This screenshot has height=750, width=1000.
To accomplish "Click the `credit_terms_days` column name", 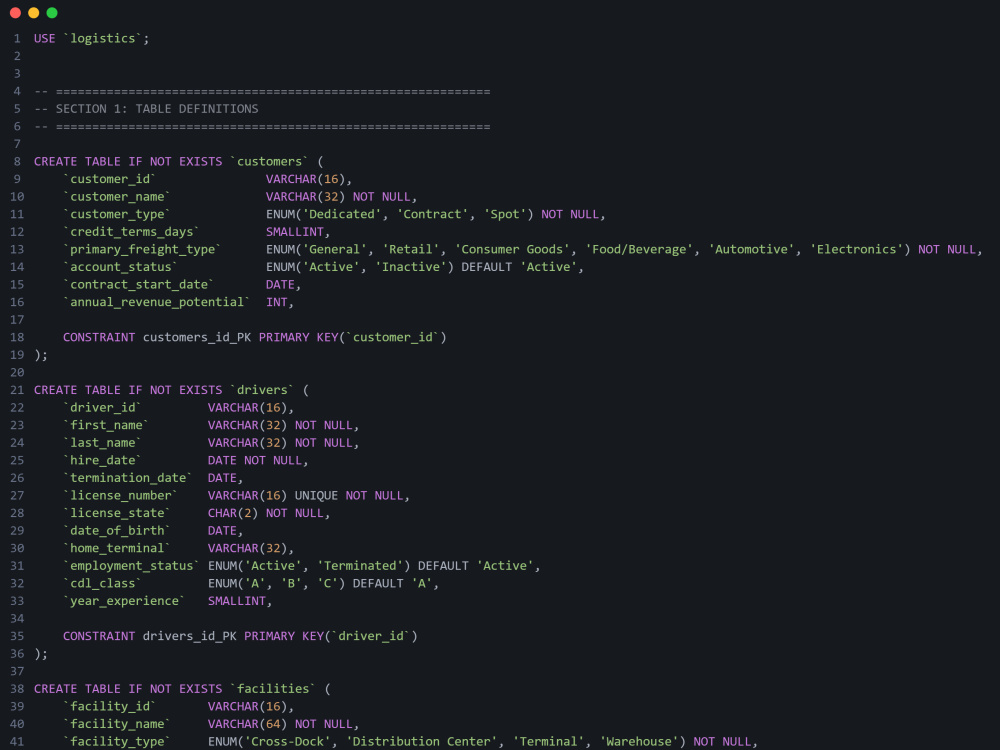I will (x=131, y=232).
